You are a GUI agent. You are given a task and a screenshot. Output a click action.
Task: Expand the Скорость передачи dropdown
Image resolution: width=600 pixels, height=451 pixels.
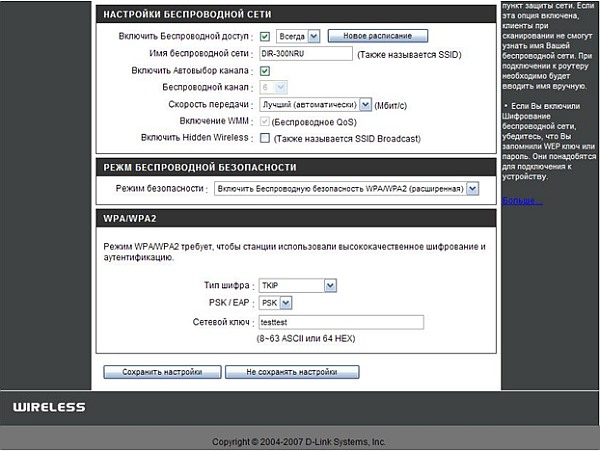pyautogui.click(x=315, y=104)
